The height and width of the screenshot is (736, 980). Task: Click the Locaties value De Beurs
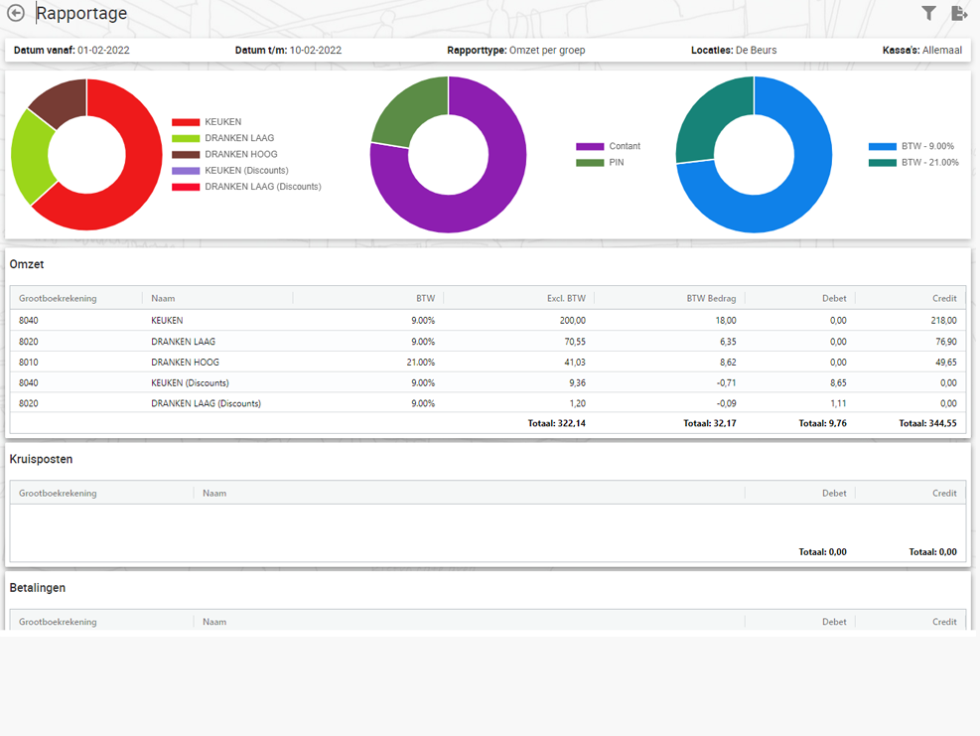coord(756,50)
